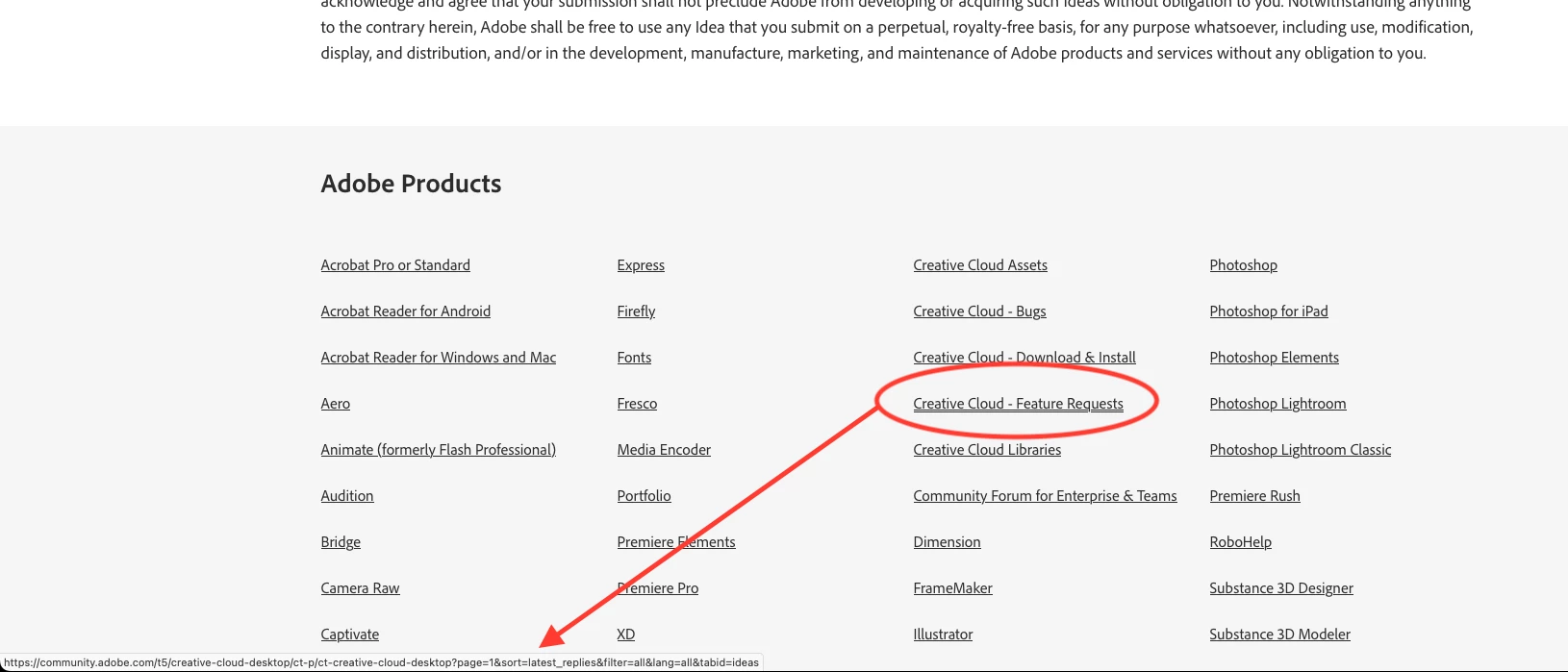
Task: Go to the Firefly link
Action: click(636, 311)
